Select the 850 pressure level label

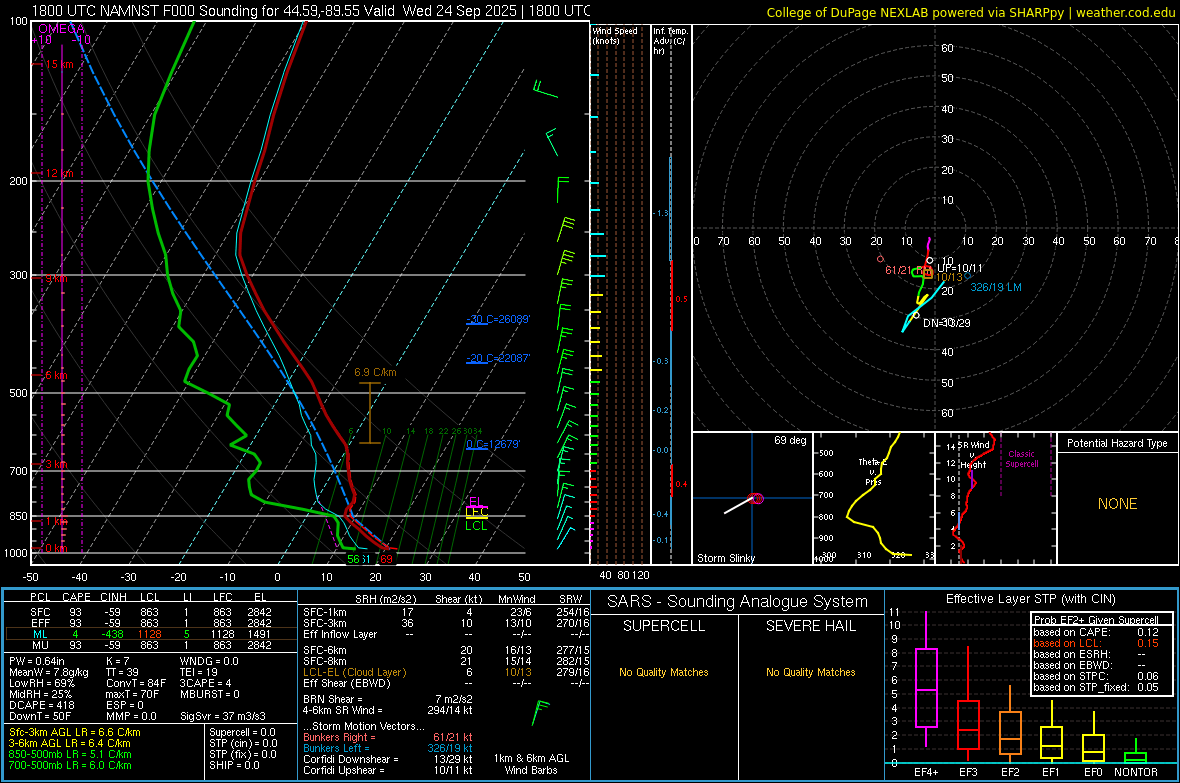pos(18,516)
